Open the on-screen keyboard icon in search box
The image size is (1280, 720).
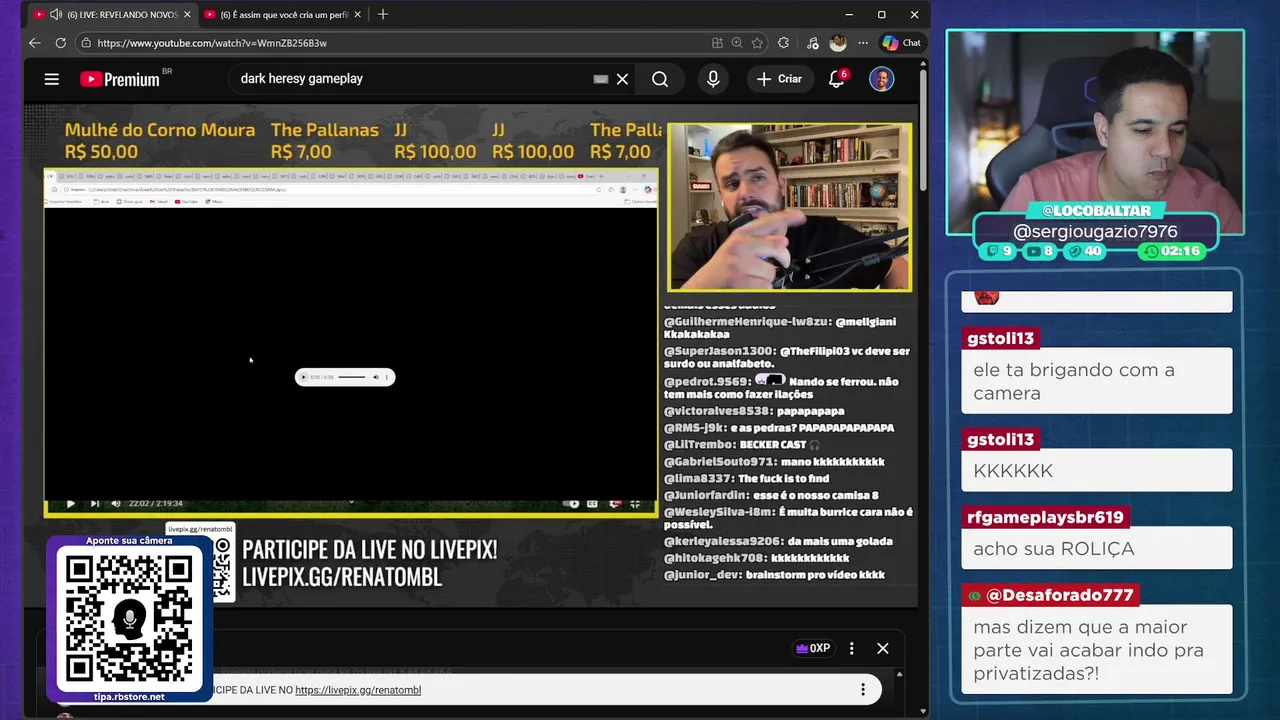(601, 79)
